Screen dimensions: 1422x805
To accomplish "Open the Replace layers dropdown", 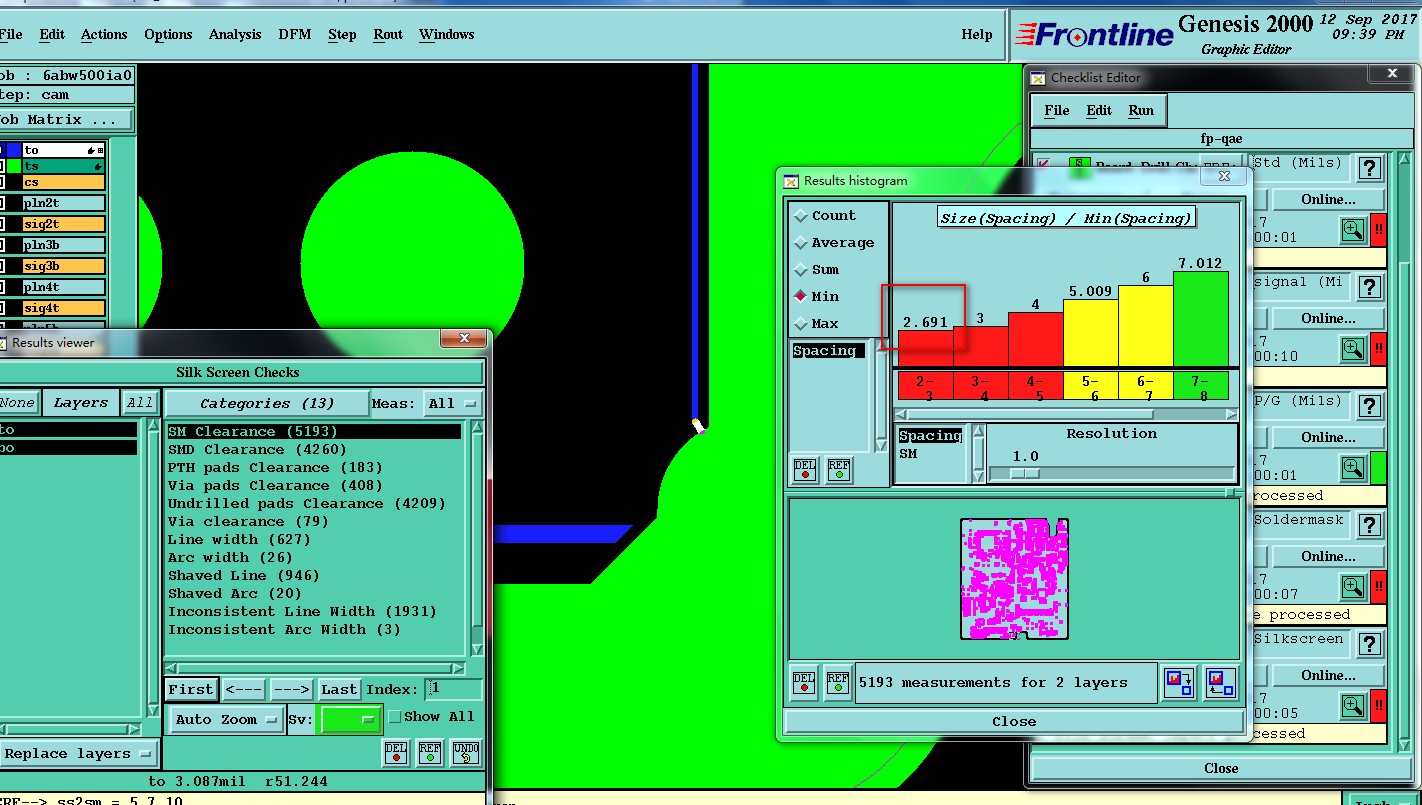I will [78, 754].
